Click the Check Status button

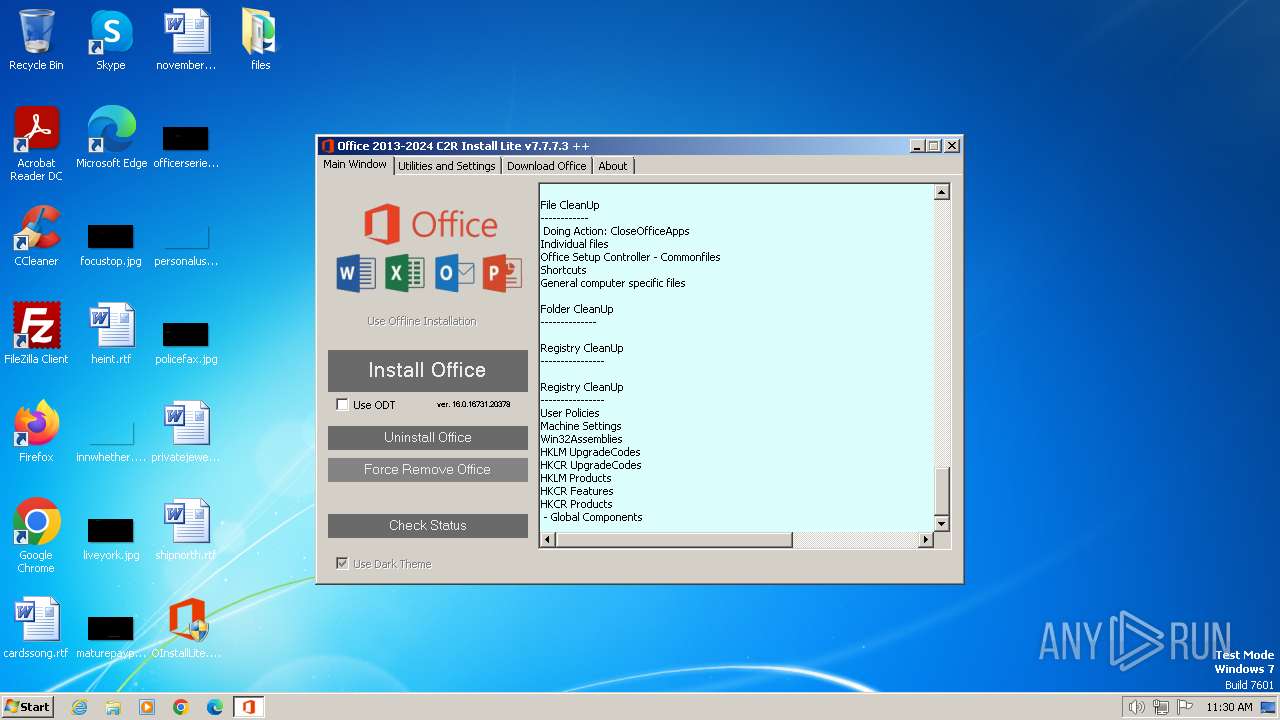pos(428,526)
